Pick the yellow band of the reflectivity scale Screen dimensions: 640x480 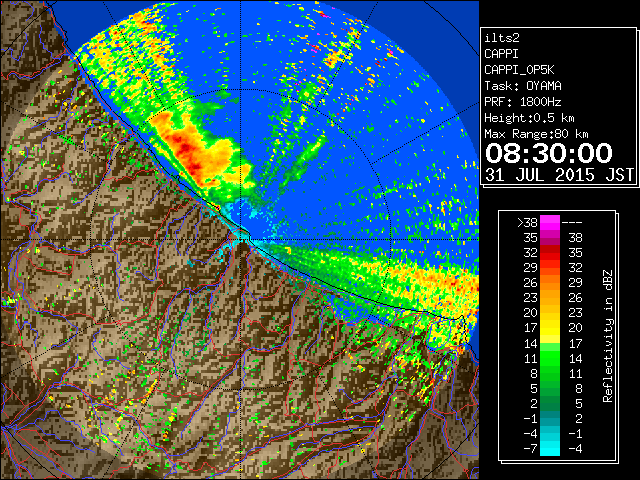pyautogui.click(x=550, y=328)
